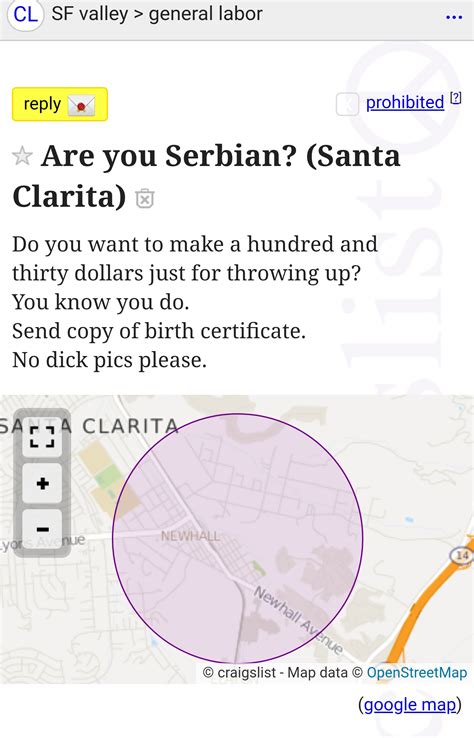Flag post via the prohibited link
The height and width of the screenshot is (738, 474).
tap(405, 102)
